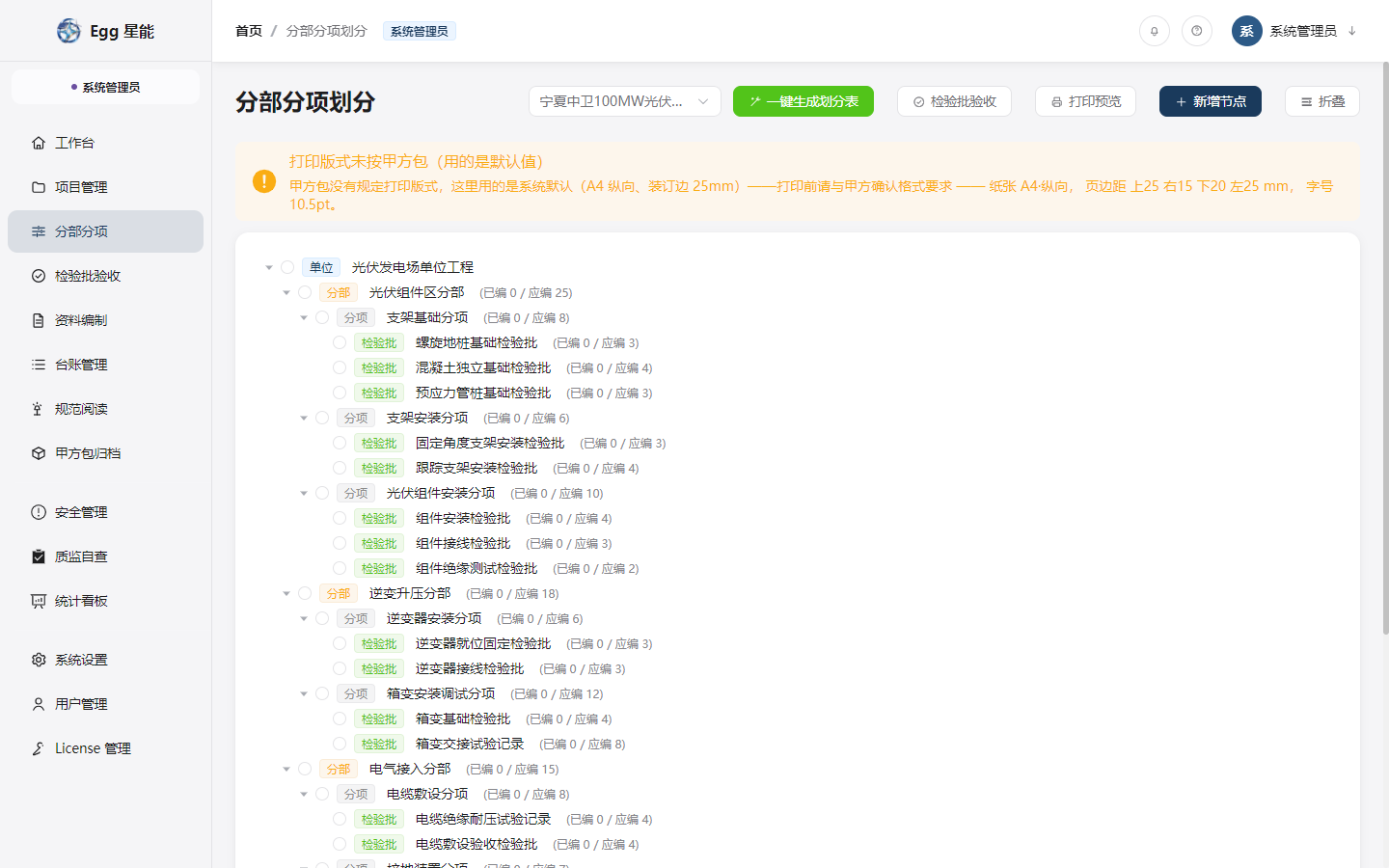Click the 用户管理 person icon
The width and height of the screenshot is (1389, 868).
[x=39, y=704]
